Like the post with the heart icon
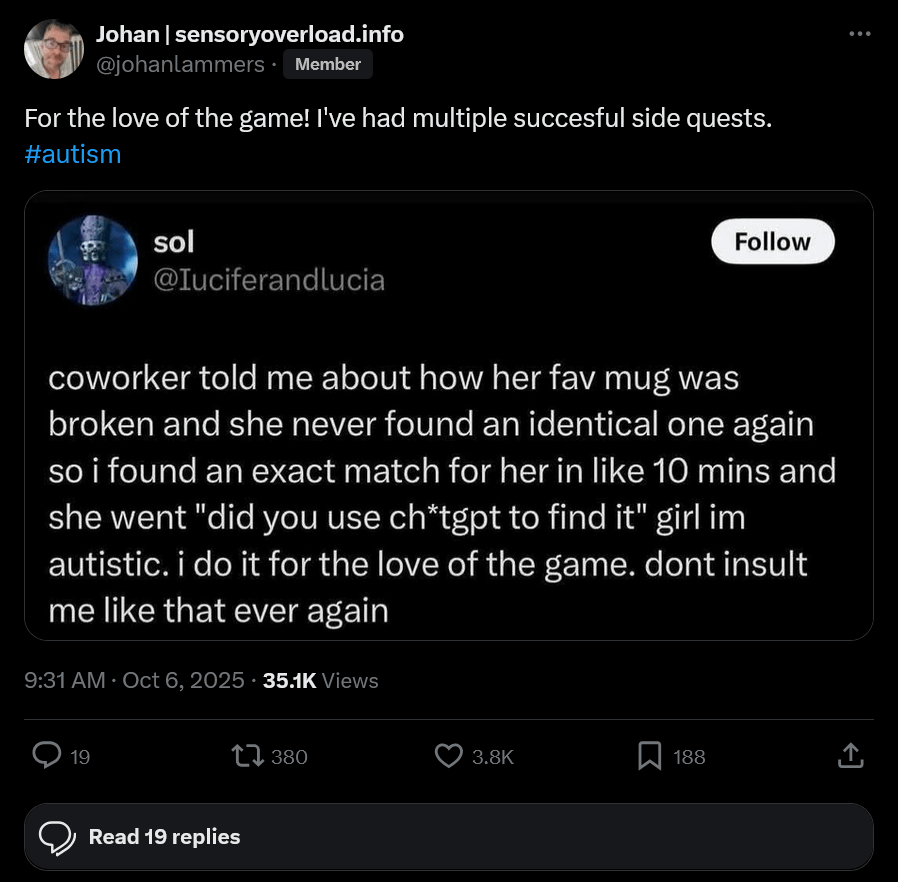This screenshot has height=882, width=898. coord(449,756)
